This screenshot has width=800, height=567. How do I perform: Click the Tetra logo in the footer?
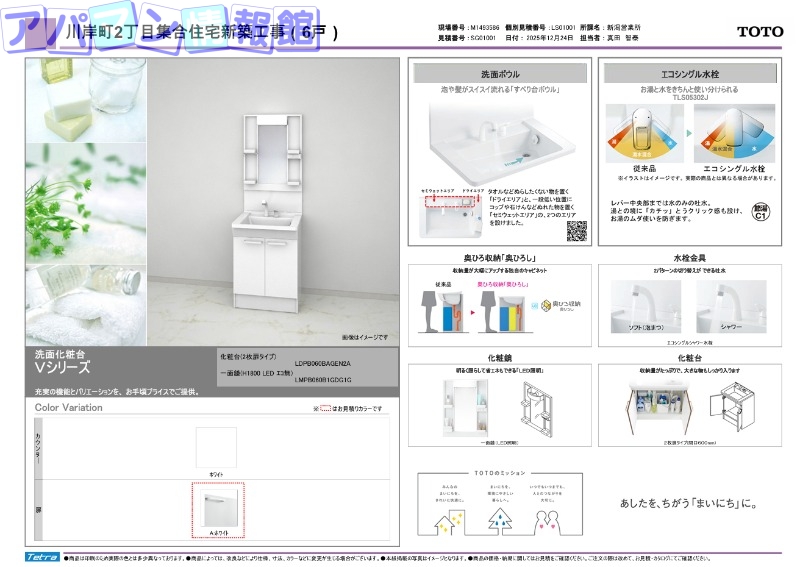point(43,557)
